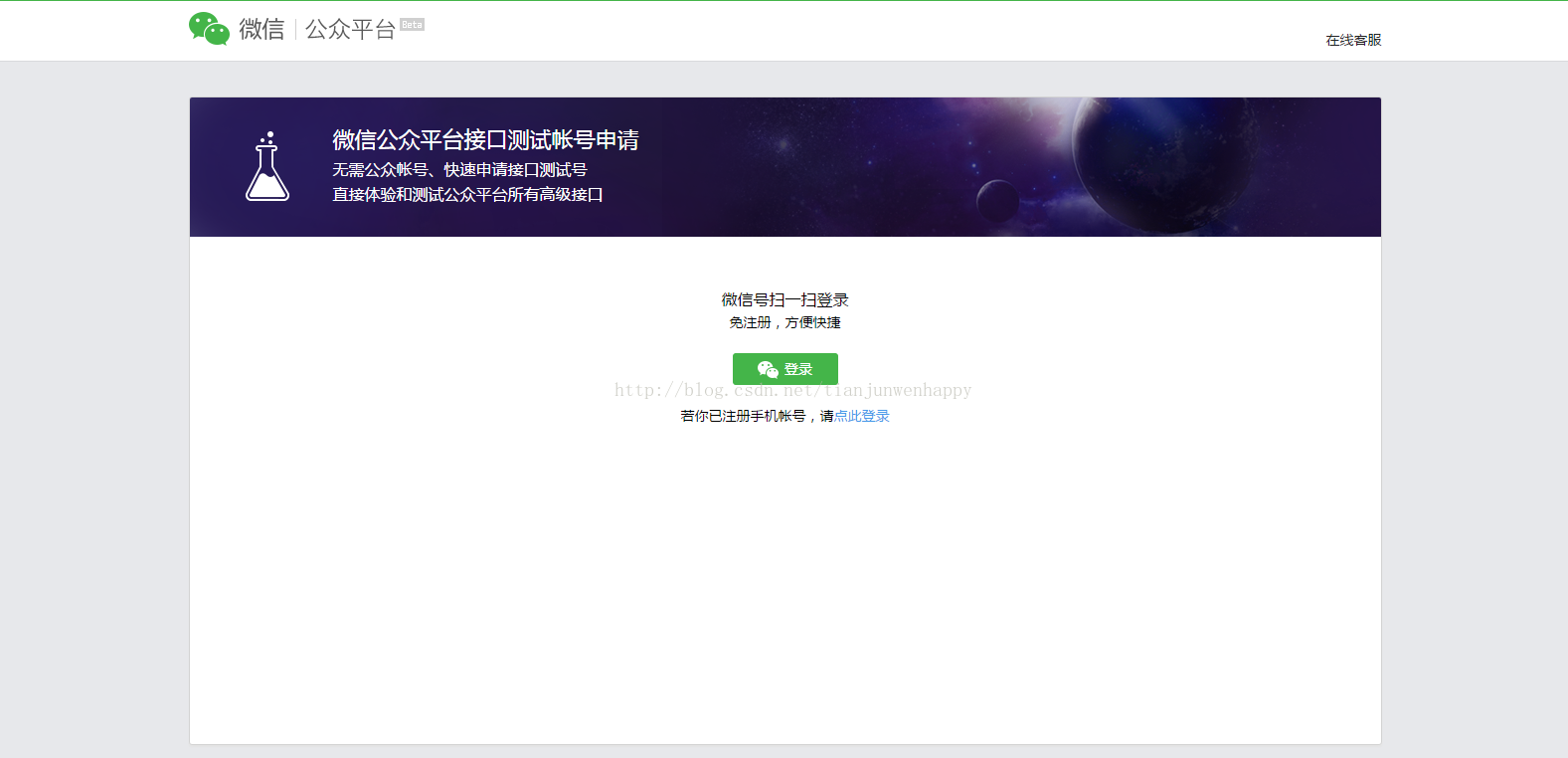Open the 点此登录 link
The height and width of the screenshot is (758, 1568).
click(x=862, y=416)
